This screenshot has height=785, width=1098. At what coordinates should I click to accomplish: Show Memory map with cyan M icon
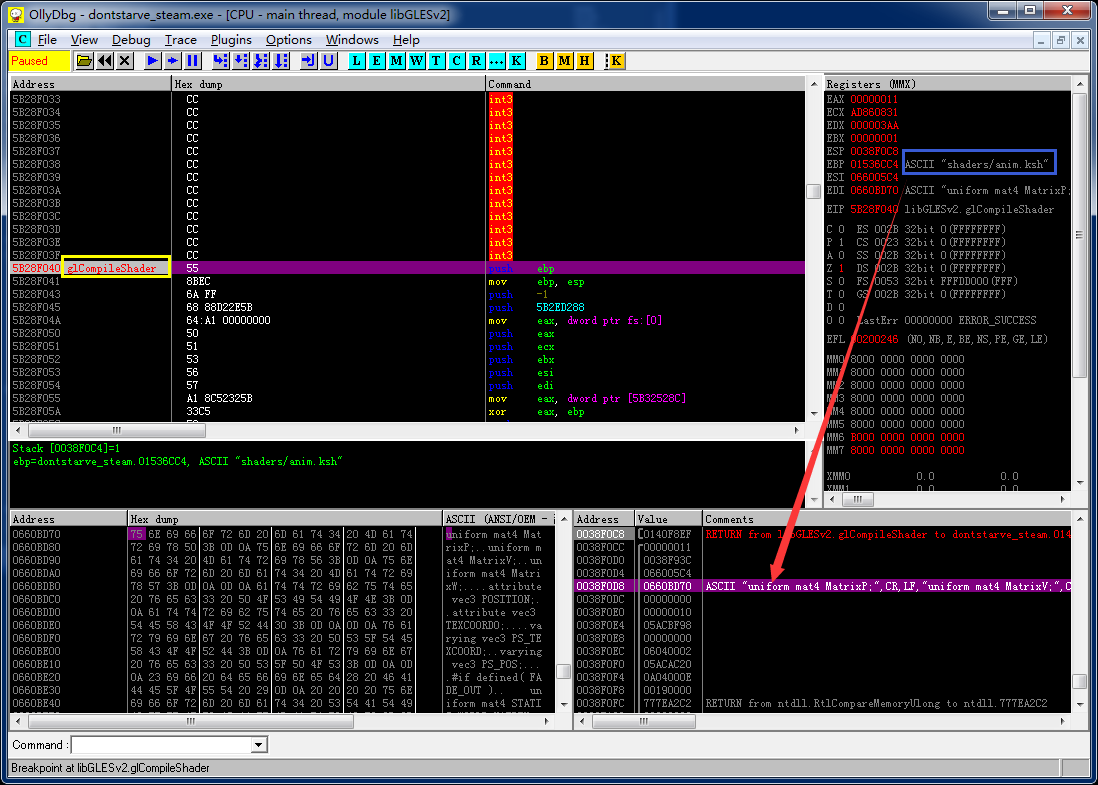(x=396, y=61)
